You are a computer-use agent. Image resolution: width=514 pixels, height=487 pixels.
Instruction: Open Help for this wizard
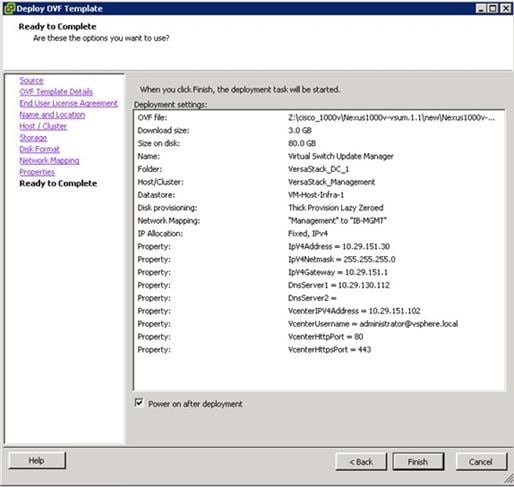click(x=37, y=461)
